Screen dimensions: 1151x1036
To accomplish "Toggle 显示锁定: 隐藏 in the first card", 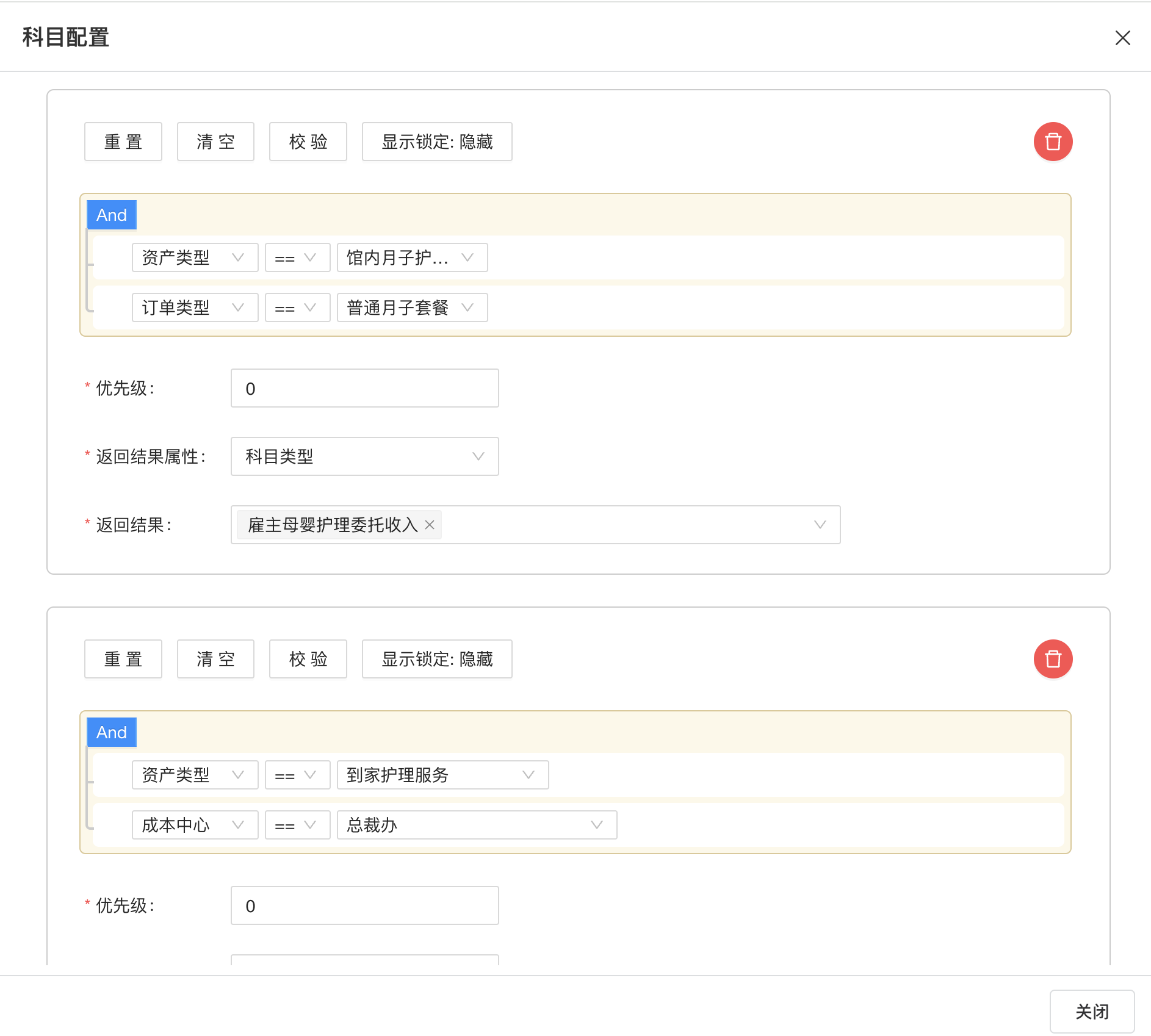I will tap(437, 142).
